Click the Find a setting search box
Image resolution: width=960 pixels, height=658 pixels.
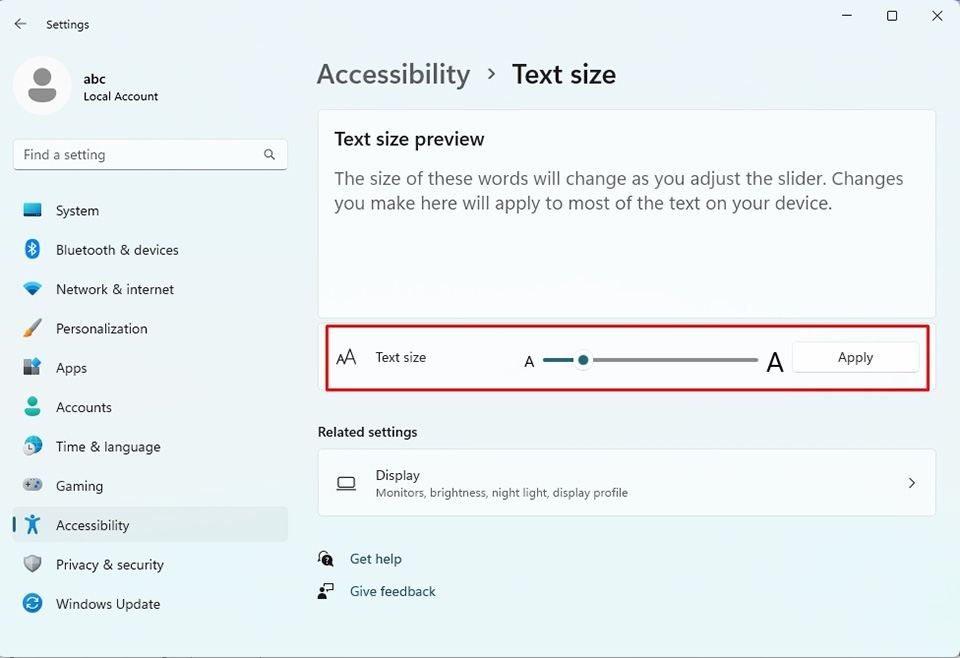(x=150, y=154)
